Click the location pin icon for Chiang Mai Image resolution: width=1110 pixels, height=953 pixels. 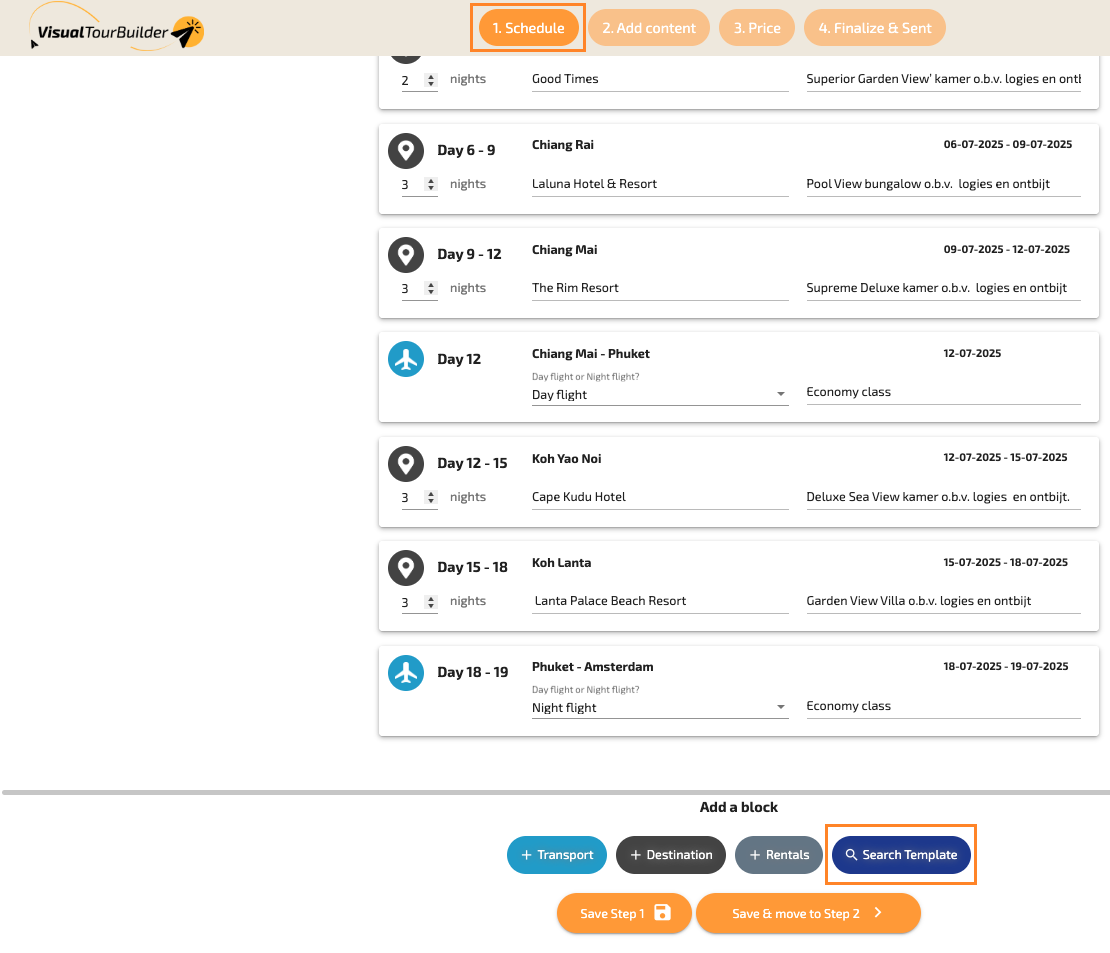point(406,255)
